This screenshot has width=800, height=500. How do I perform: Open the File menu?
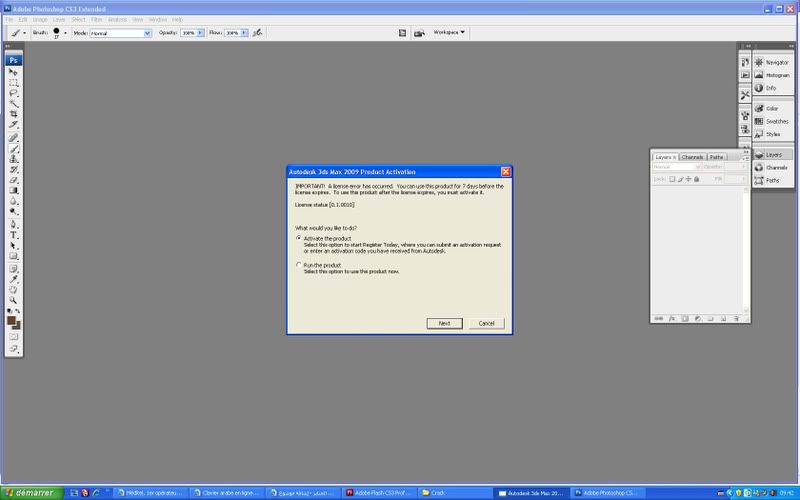click(9, 20)
